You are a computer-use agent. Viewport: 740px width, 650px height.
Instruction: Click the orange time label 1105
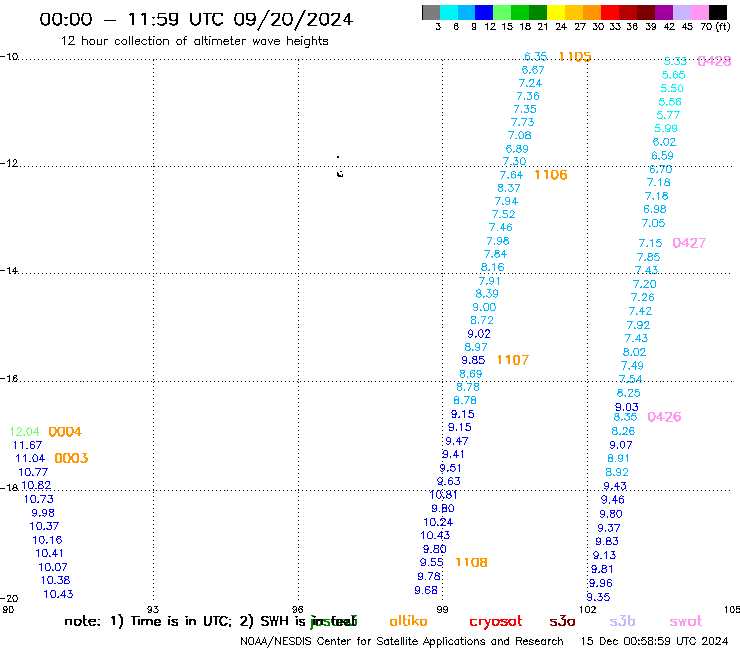pos(575,57)
